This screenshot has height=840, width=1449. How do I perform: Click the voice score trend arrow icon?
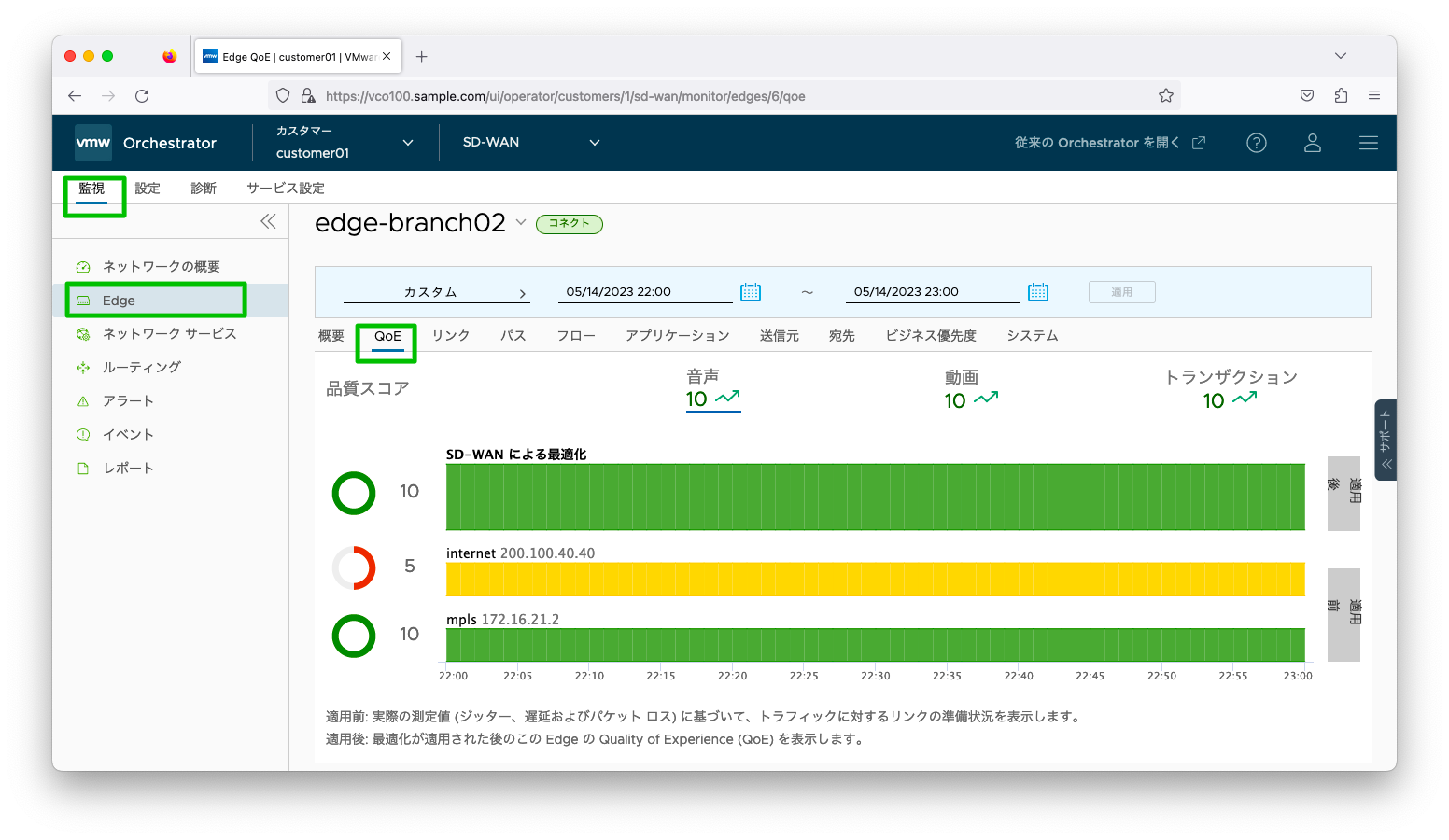pos(727,398)
